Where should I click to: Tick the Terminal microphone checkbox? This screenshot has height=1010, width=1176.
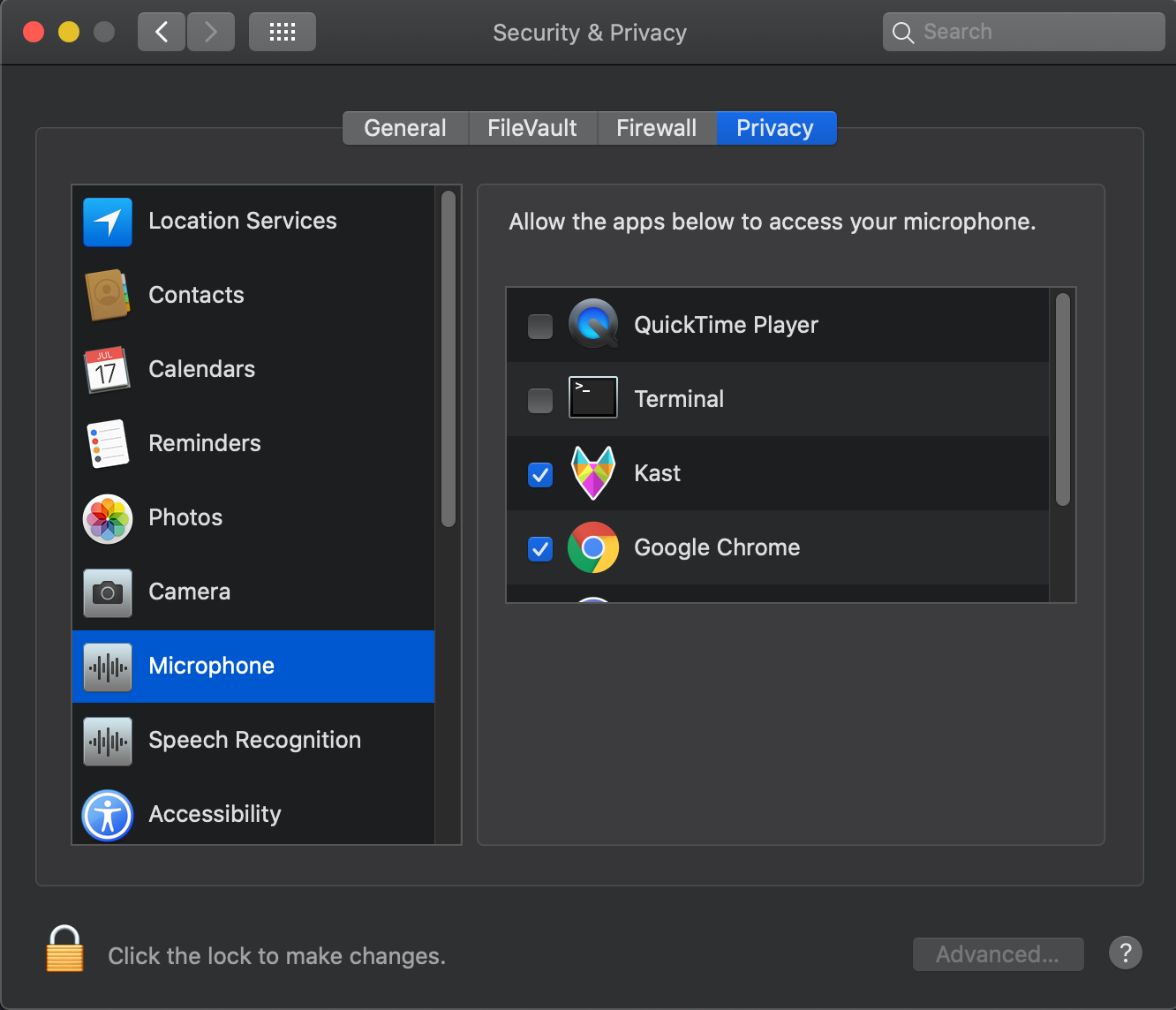(540, 400)
